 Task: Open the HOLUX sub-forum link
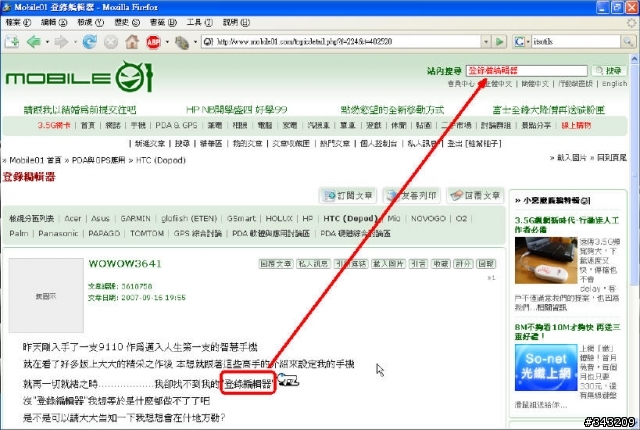(279, 219)
